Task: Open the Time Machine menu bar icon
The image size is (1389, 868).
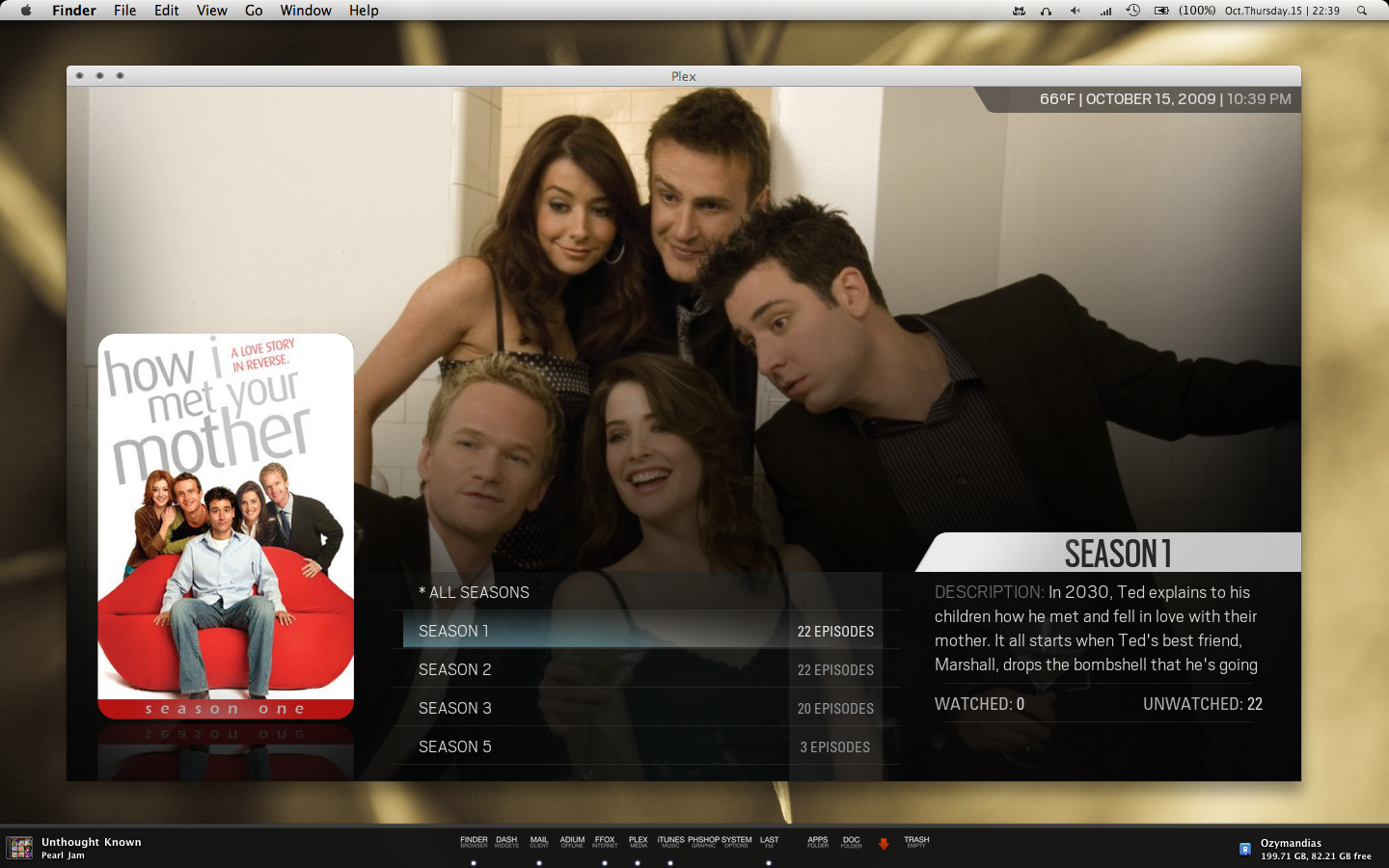Action: (x=1133, y=11)
